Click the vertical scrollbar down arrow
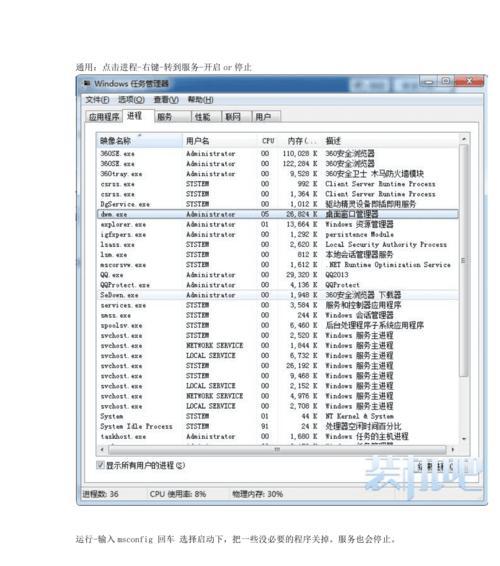This screenshot has width=500, height=566. click(x=464, y=439)
